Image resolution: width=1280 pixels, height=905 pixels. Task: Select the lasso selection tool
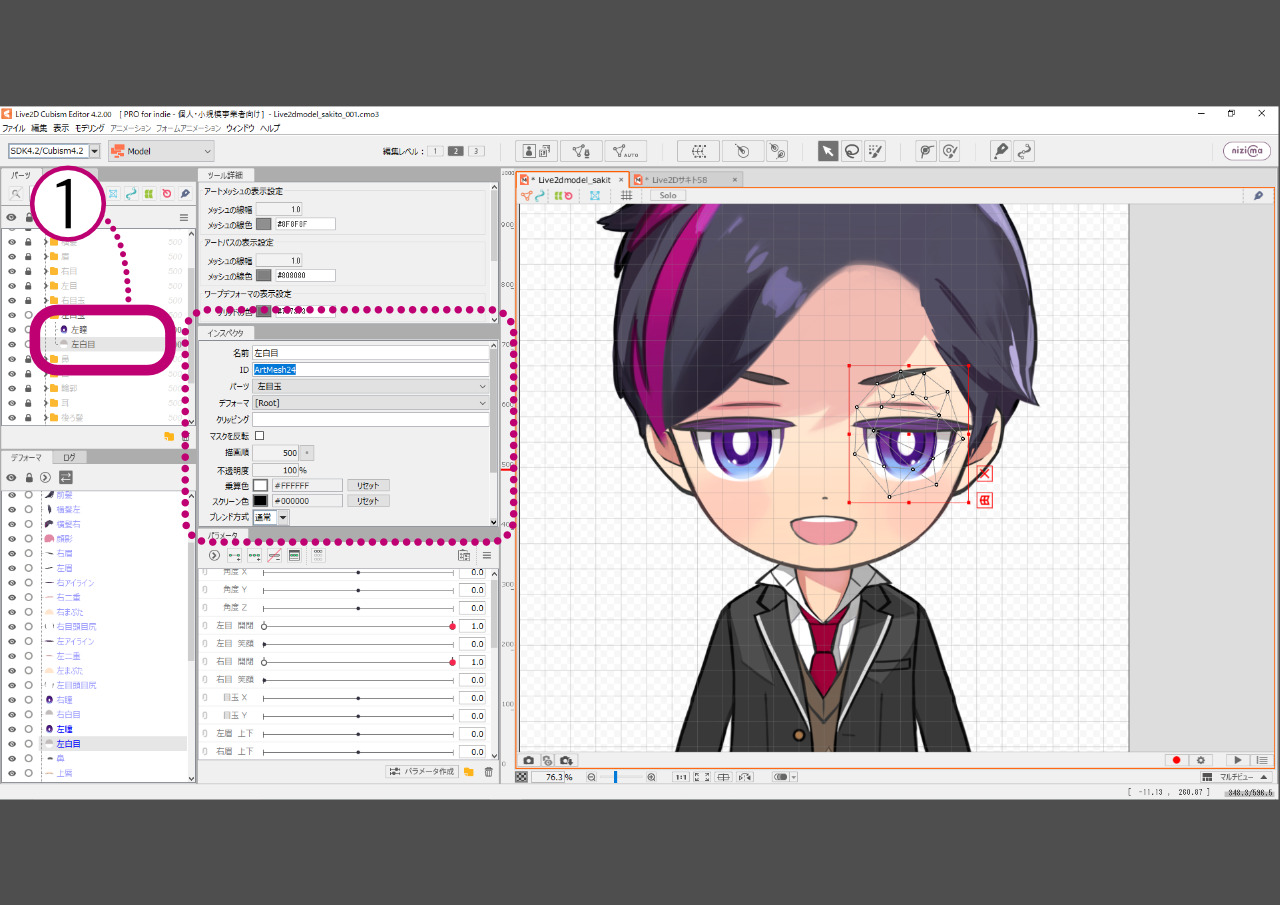click(x=852, y=151)
